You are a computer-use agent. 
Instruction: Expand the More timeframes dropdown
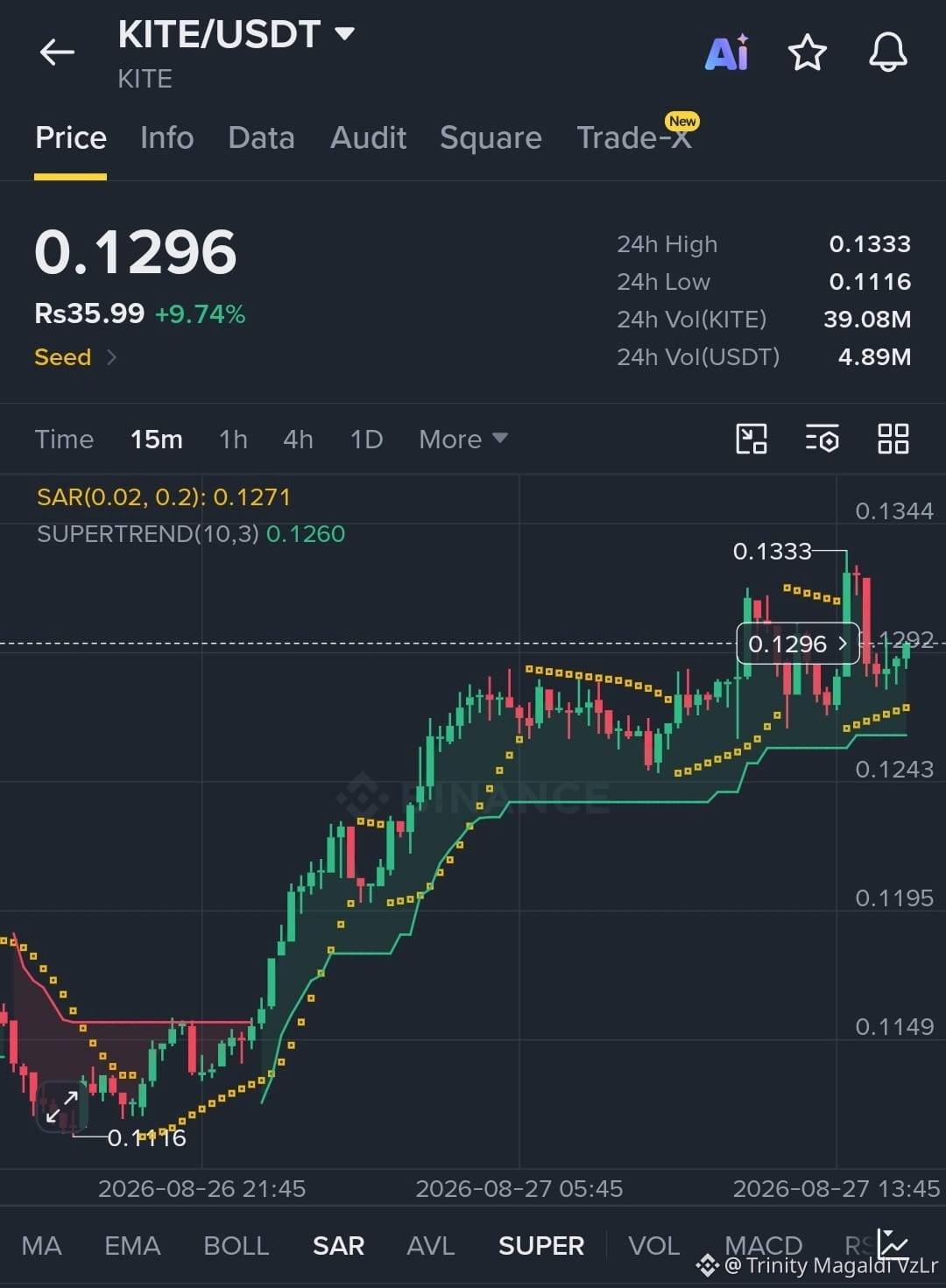tap(462, 439)
